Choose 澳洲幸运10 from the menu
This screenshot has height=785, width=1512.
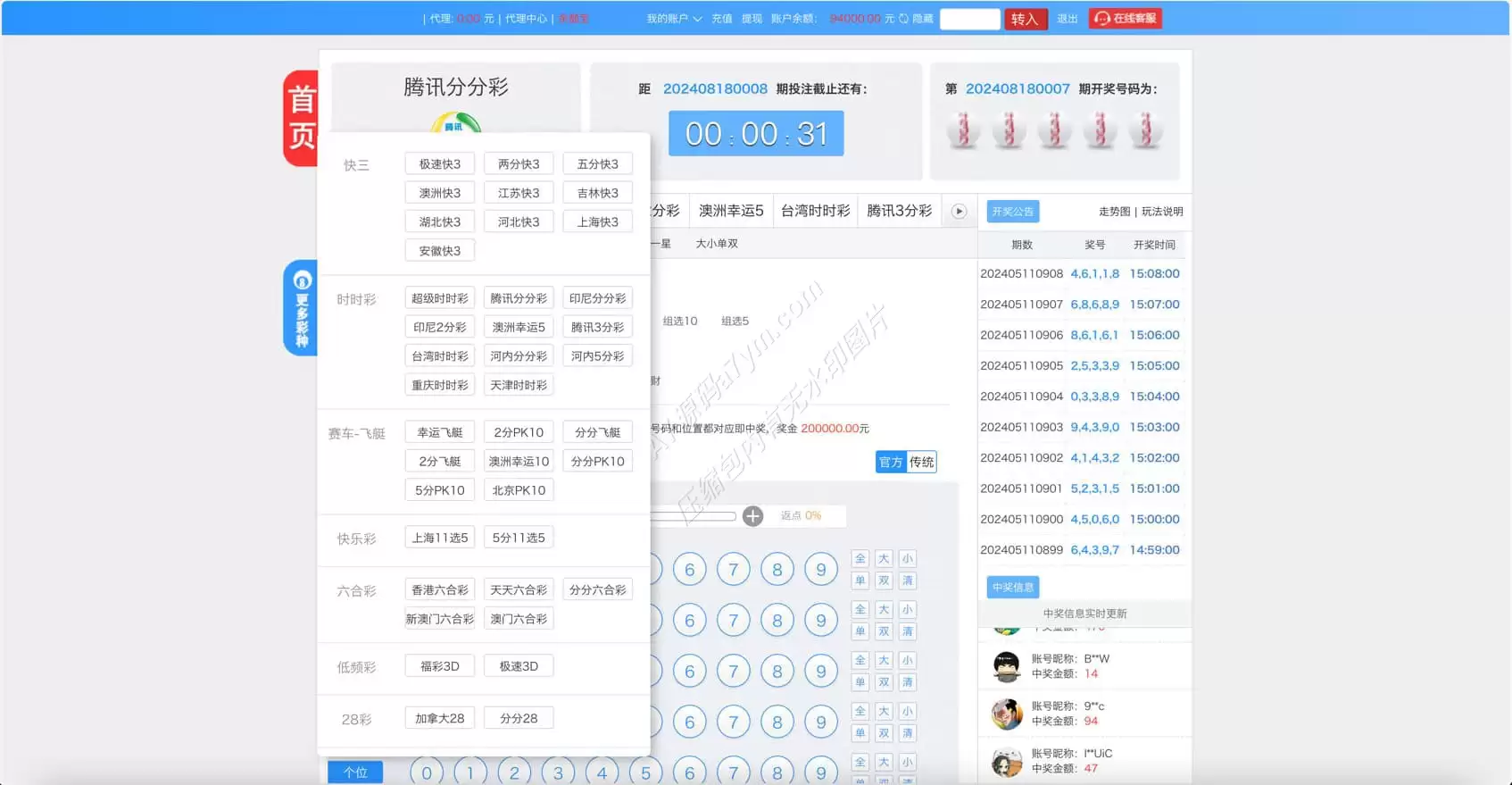tap(519, 462)
